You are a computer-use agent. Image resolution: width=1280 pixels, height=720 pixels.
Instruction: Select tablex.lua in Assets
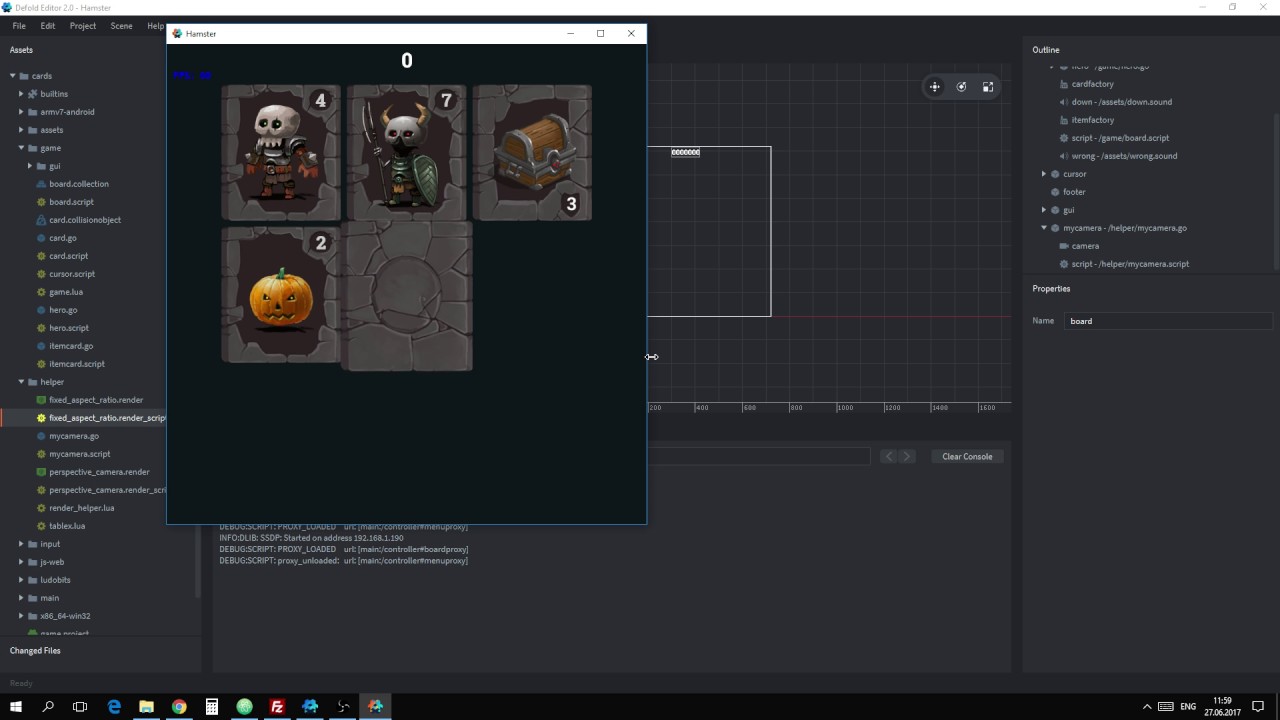pyautogui.click(x=67, y=526)
